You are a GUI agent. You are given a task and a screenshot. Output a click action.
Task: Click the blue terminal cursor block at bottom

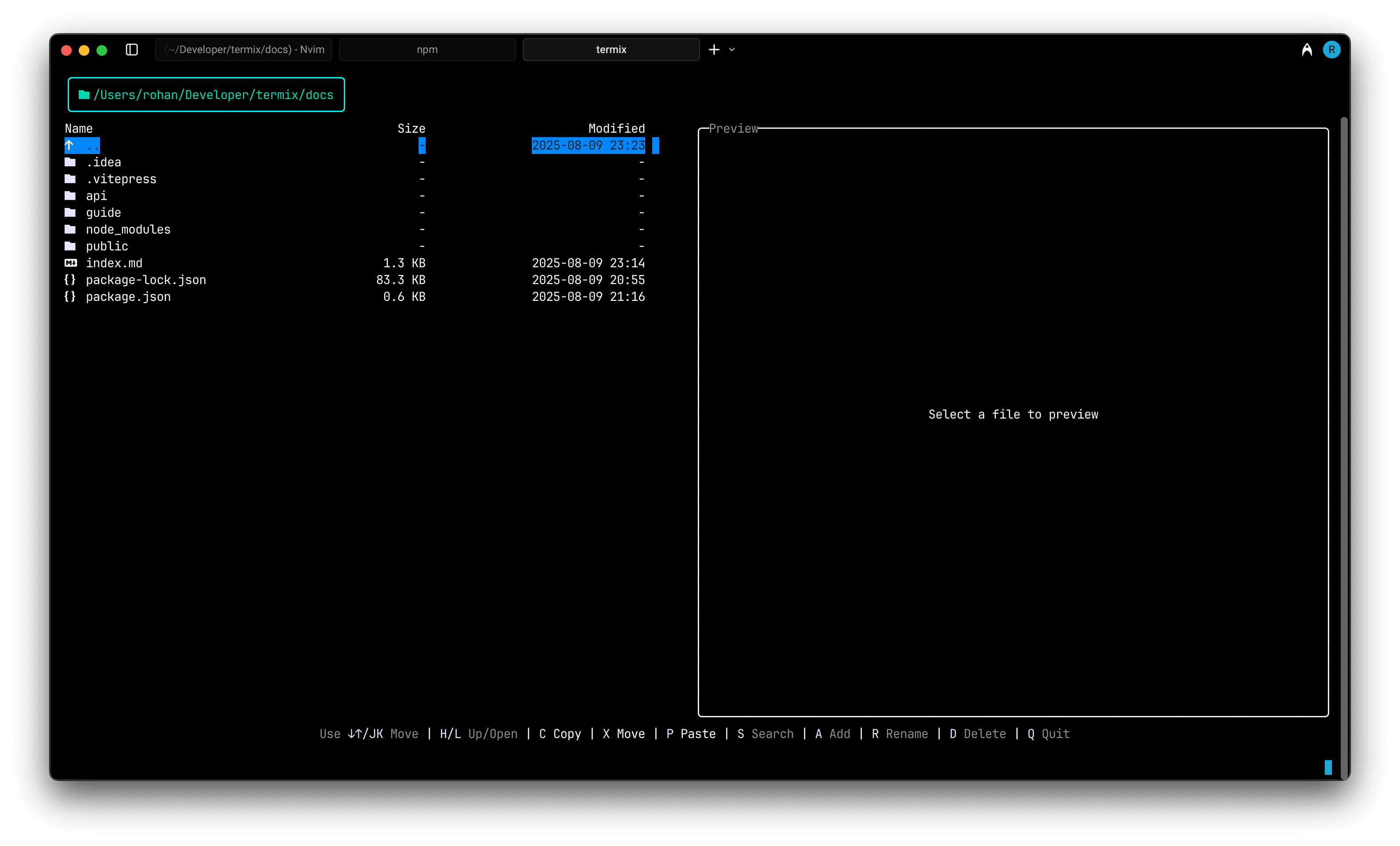click(x=1328, y=768)
